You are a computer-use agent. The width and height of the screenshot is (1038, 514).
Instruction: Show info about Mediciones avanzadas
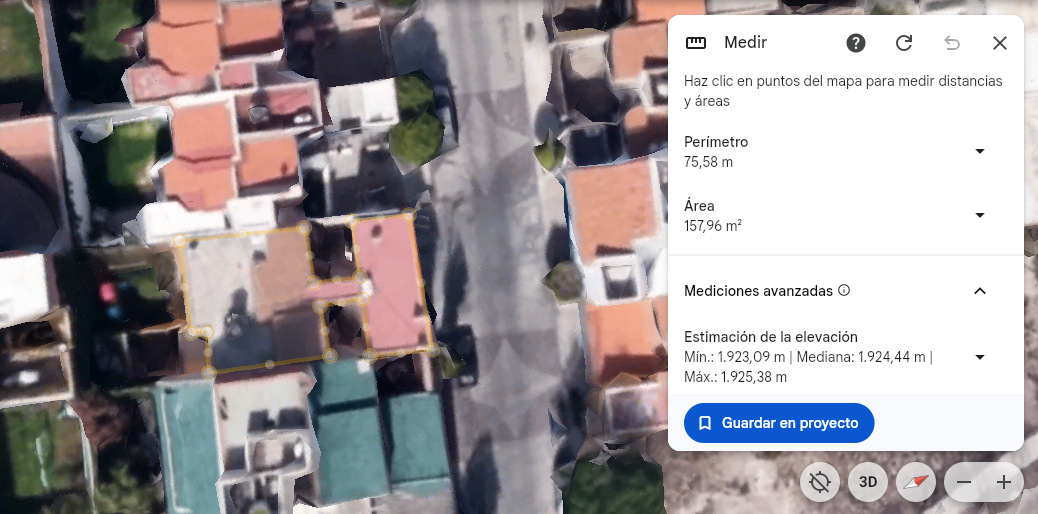(844, 290)
